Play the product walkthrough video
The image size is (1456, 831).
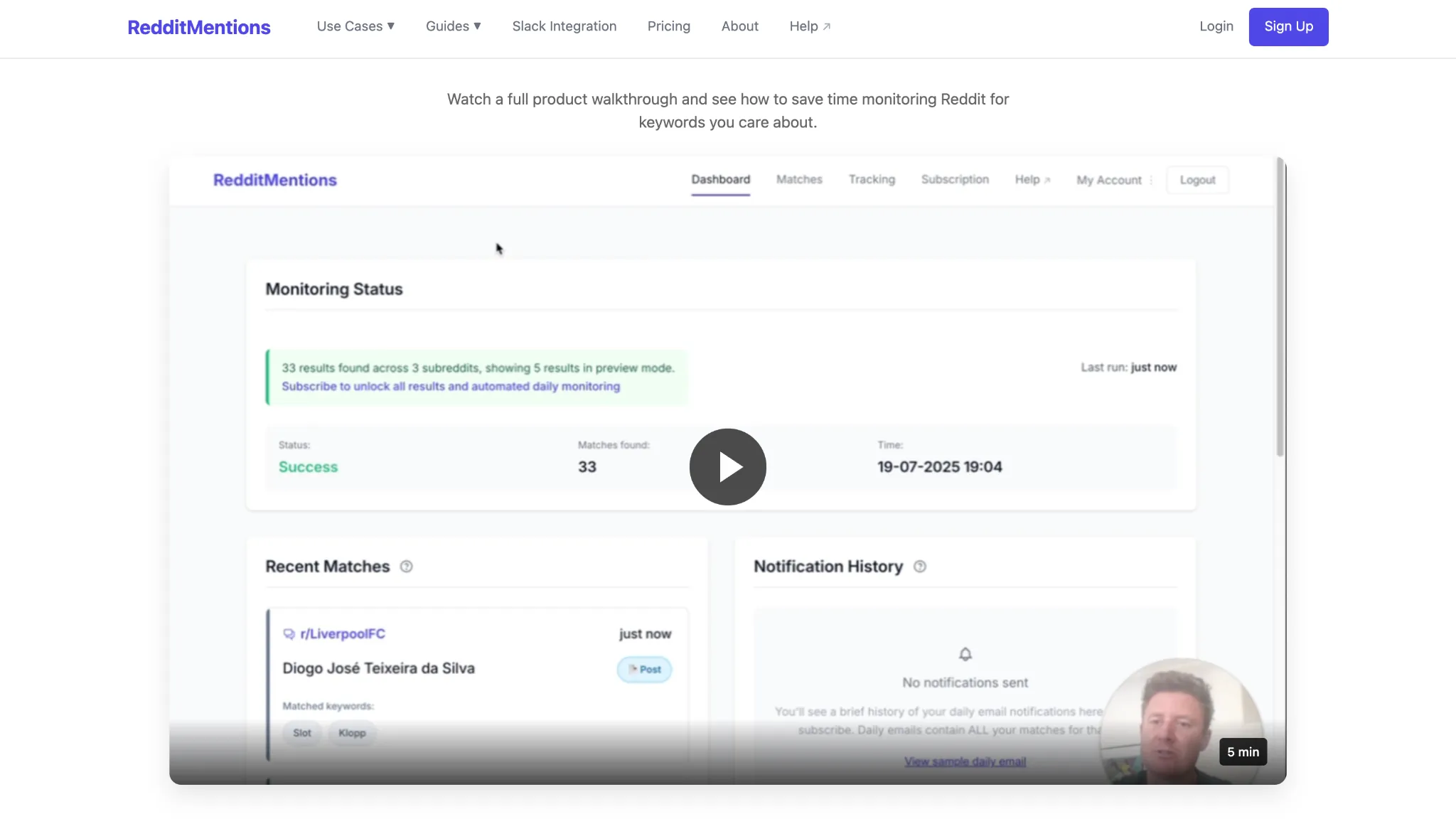pyautogui.click(x=727, y=467)
